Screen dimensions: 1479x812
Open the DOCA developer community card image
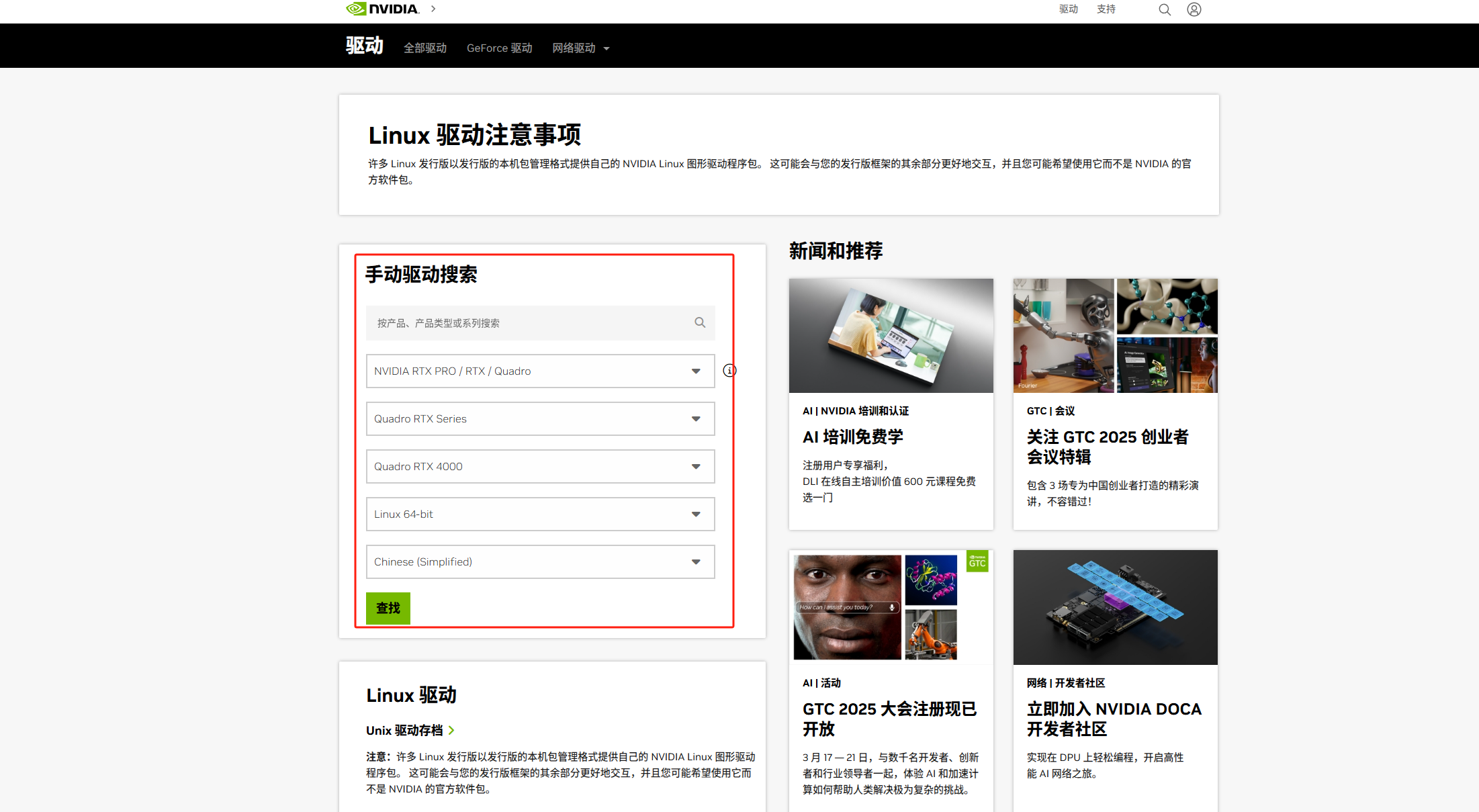tap(1115, 607)
